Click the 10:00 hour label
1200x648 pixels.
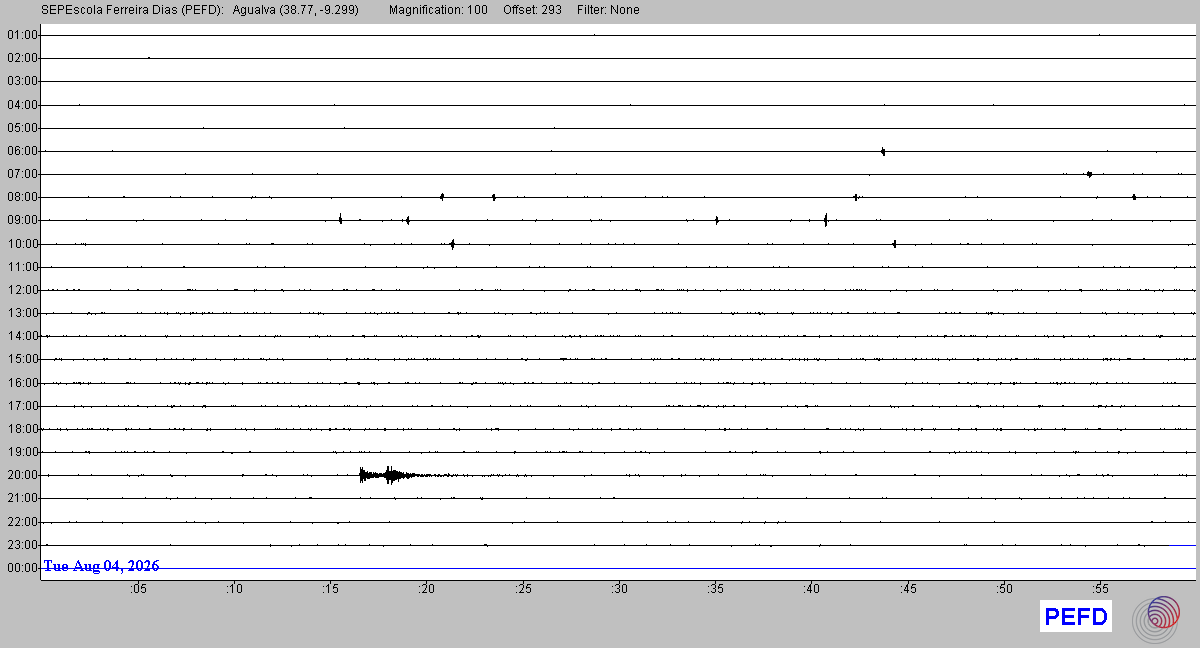coord(22,244)
